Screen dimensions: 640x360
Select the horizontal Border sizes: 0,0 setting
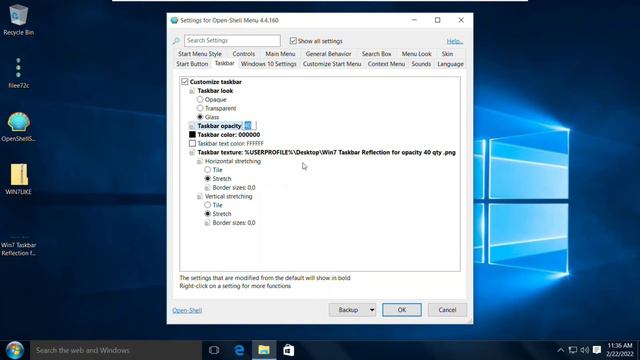(x=234, y=187)
